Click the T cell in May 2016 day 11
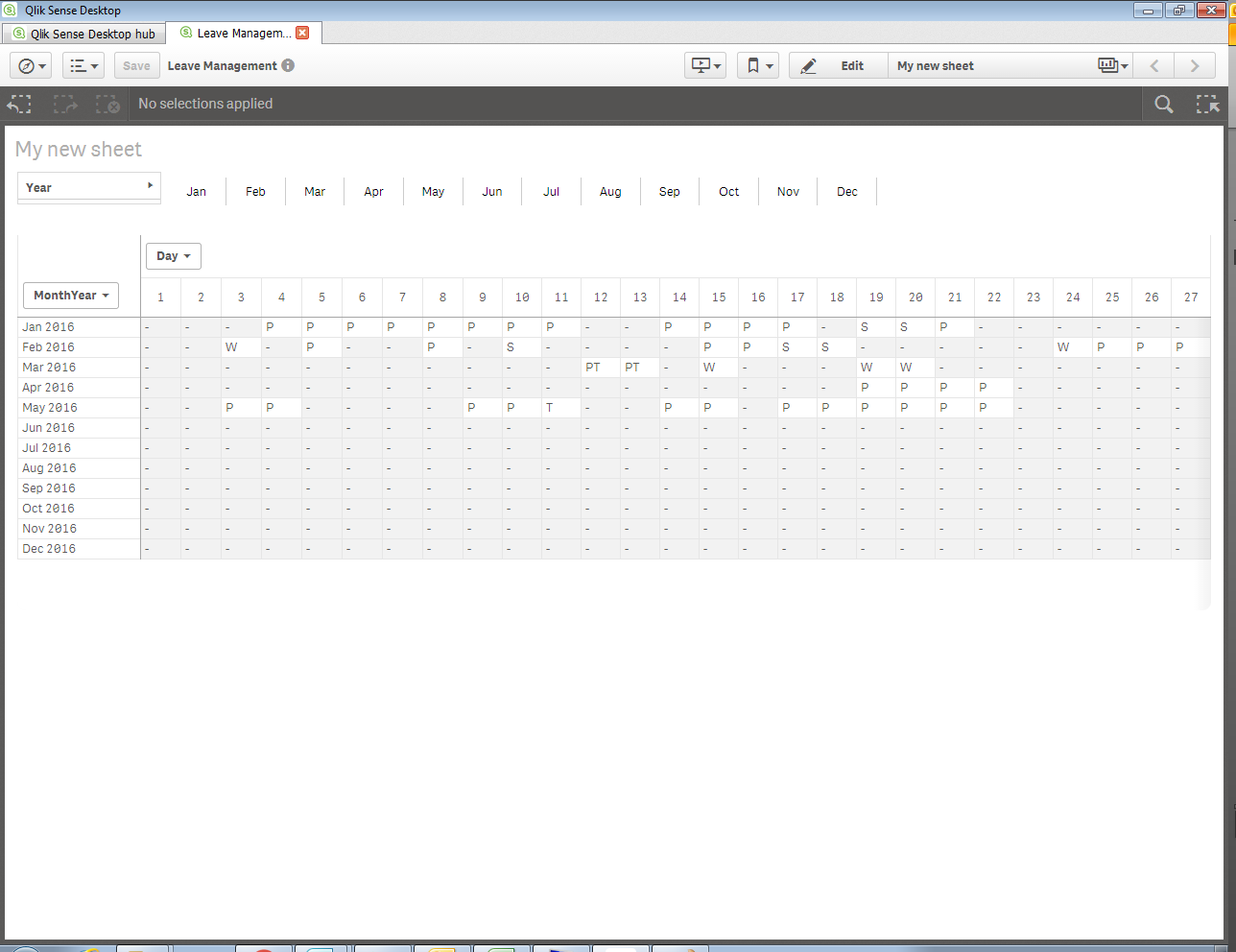The image size is (1236, 952). pos(561,408)
